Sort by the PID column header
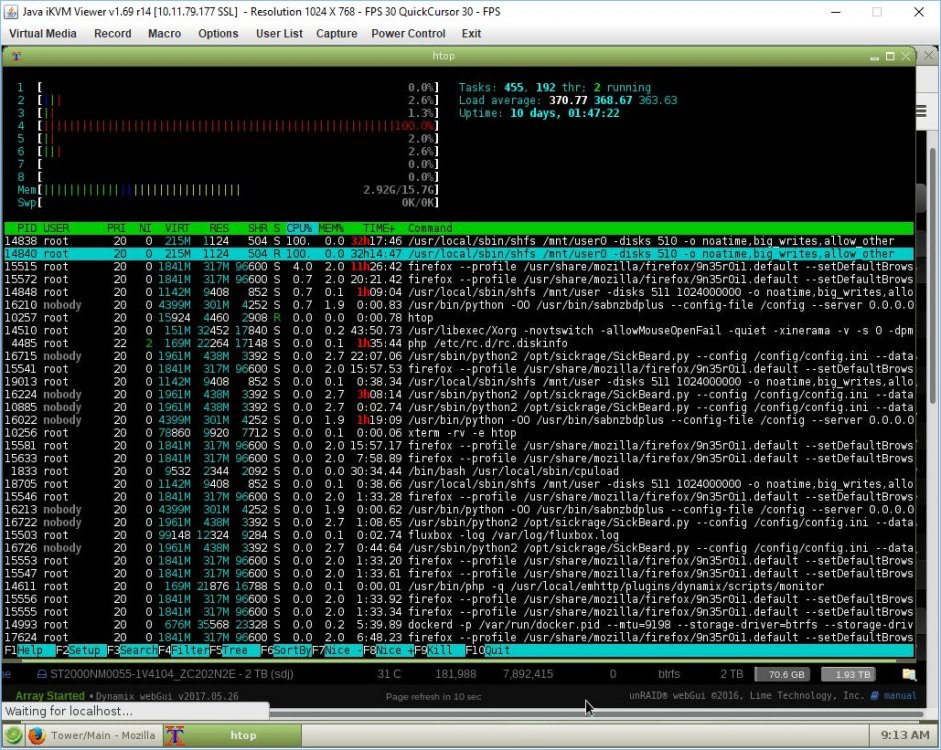Image resolution: width=941 pixels, height=750 pixels. (x=26, y=229)
